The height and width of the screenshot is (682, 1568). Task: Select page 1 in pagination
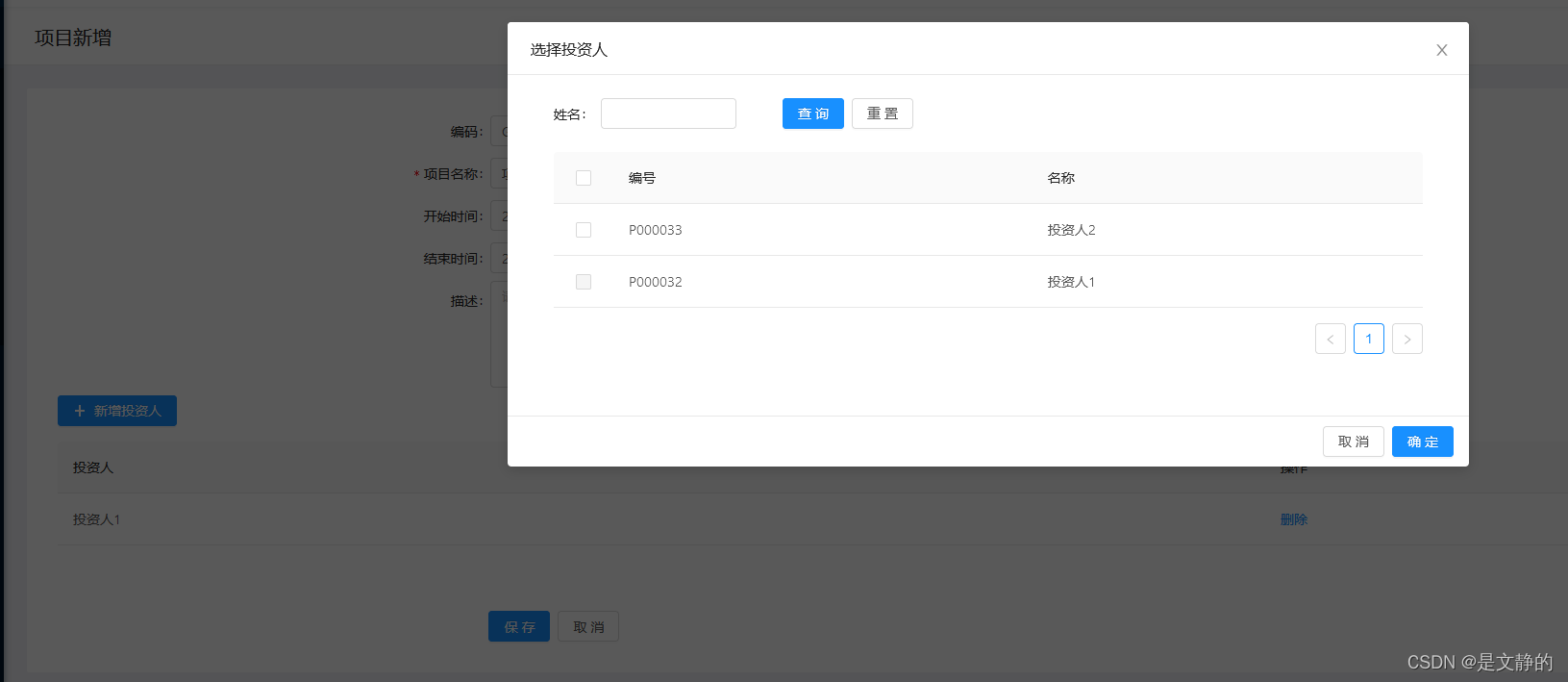[1369, 339]
